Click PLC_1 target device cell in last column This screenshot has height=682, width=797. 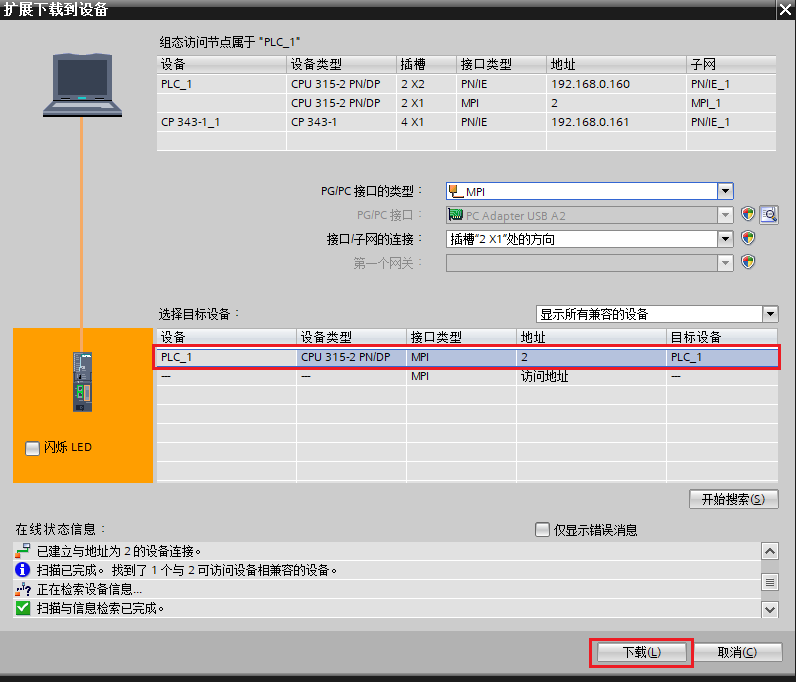click(722, 357)
